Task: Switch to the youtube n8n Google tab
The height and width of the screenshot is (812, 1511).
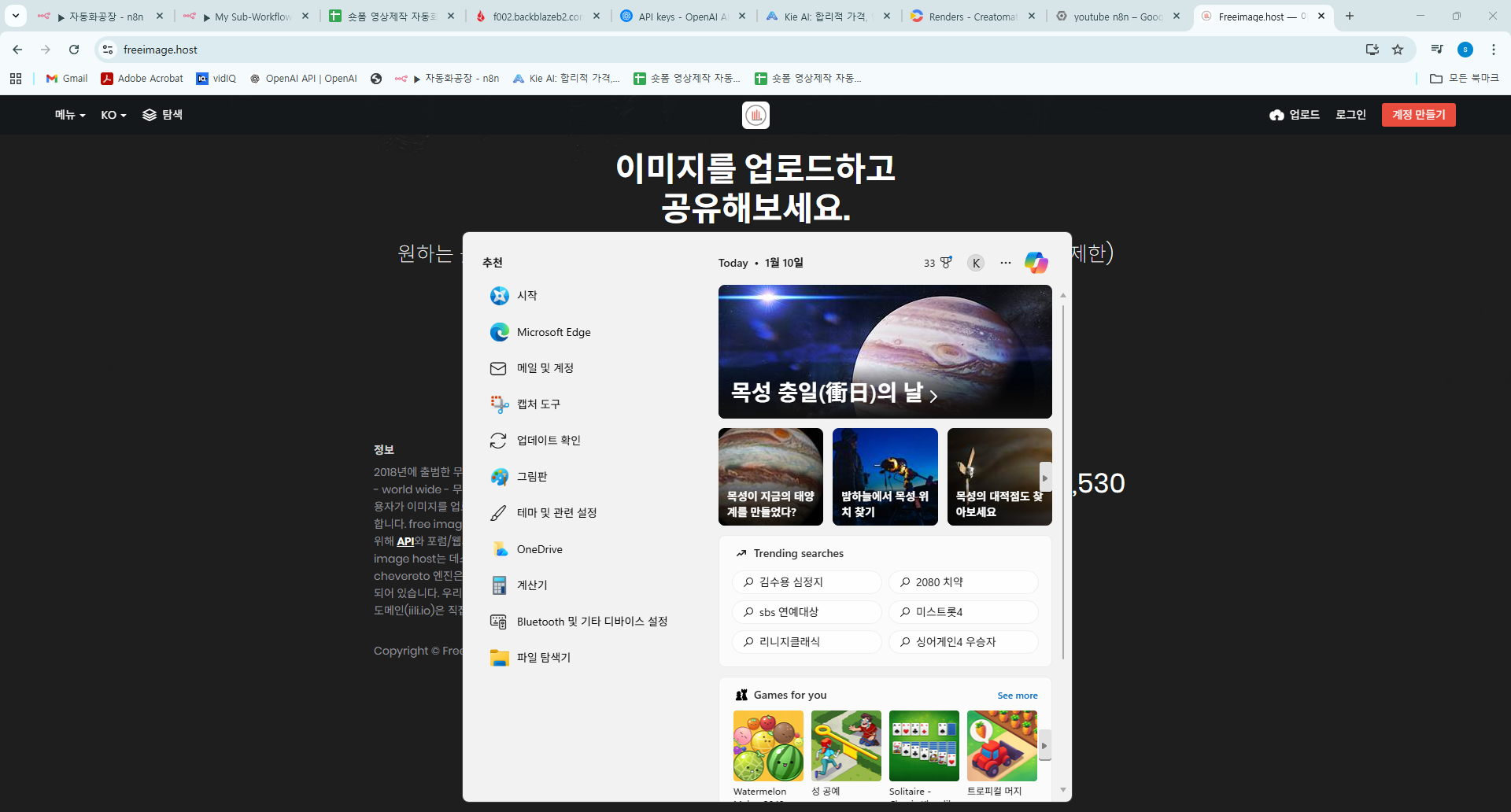Action: click(1118, 17)
